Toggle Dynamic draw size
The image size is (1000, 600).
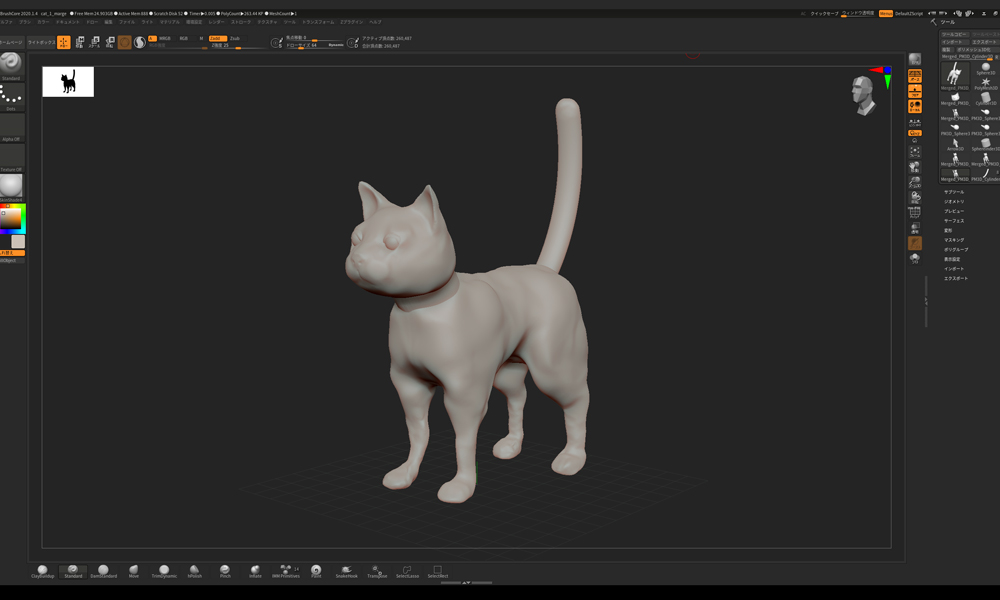point(336,45)
